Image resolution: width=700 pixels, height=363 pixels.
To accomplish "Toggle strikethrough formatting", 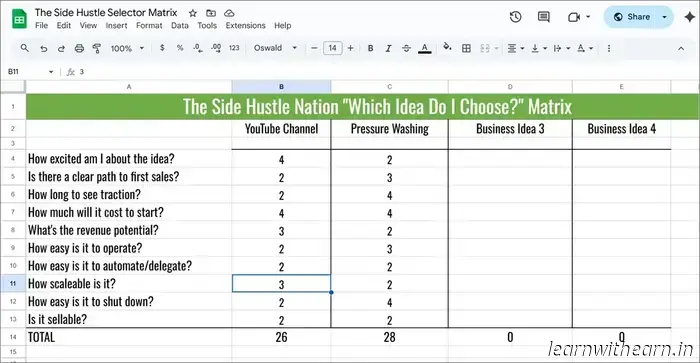I will click(x=406, y=48).
